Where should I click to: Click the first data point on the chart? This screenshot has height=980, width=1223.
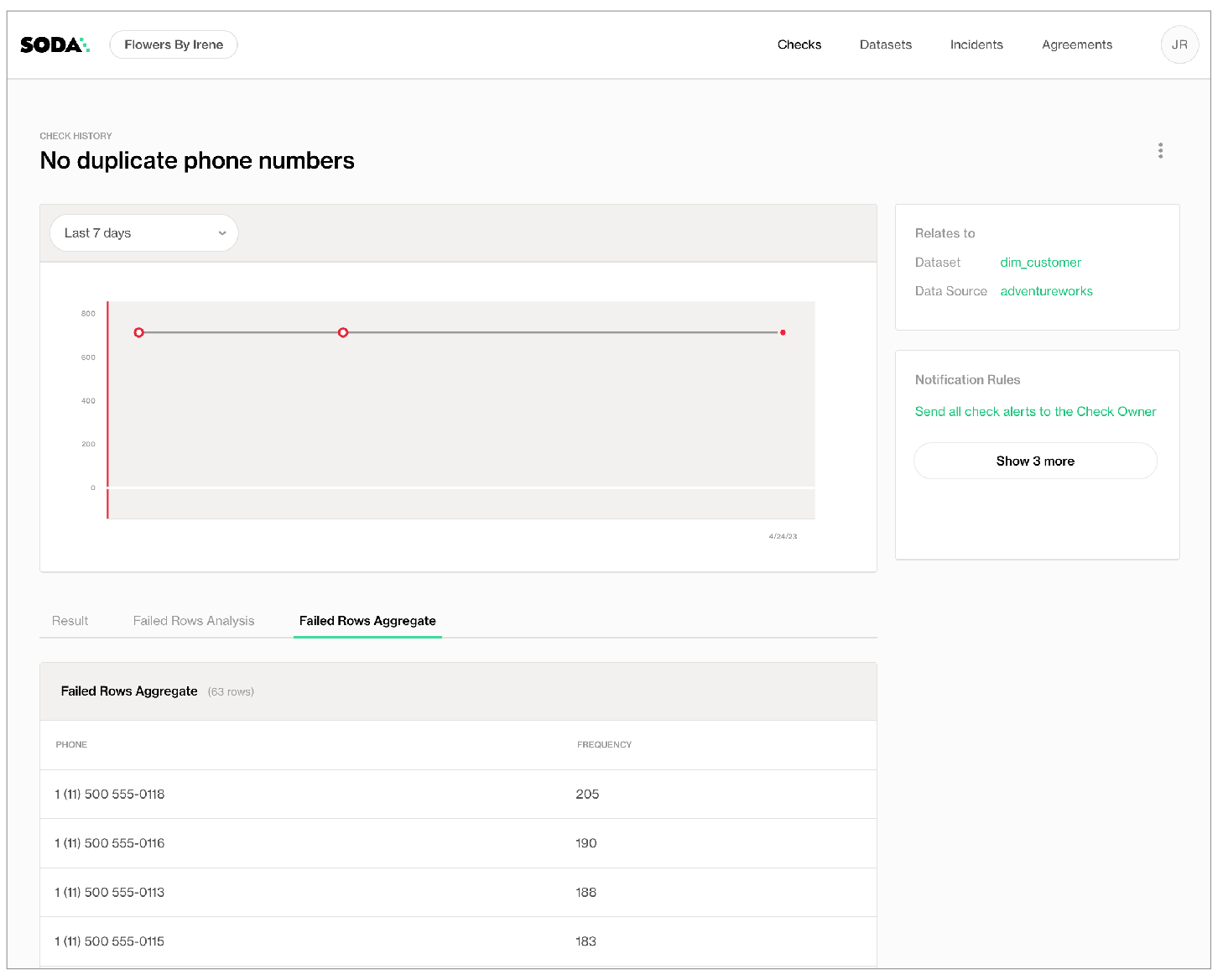(139, 333)
